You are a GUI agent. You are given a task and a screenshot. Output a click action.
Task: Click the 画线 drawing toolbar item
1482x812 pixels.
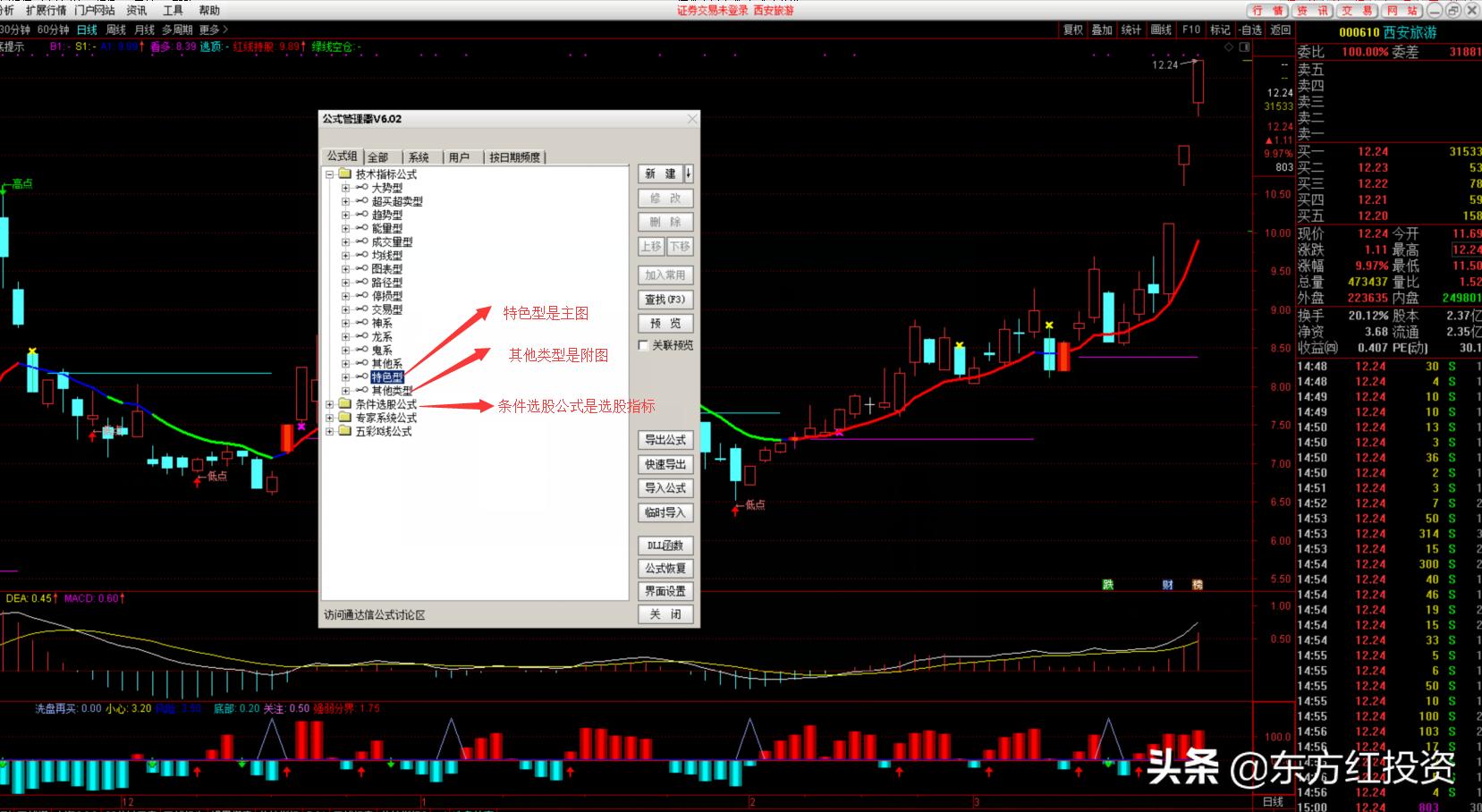pyautogui.click(x=1161, y=30)
